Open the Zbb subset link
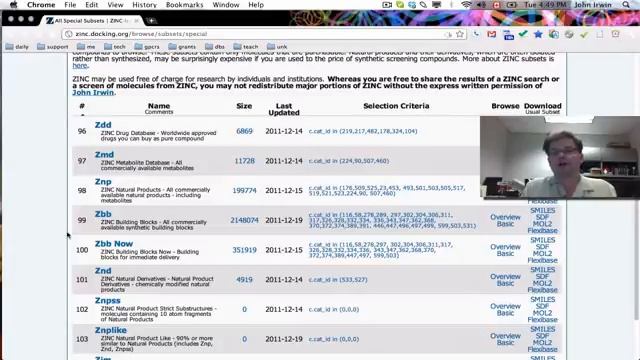The height and width of the screenshot is (360, 640). pos(103,214)
